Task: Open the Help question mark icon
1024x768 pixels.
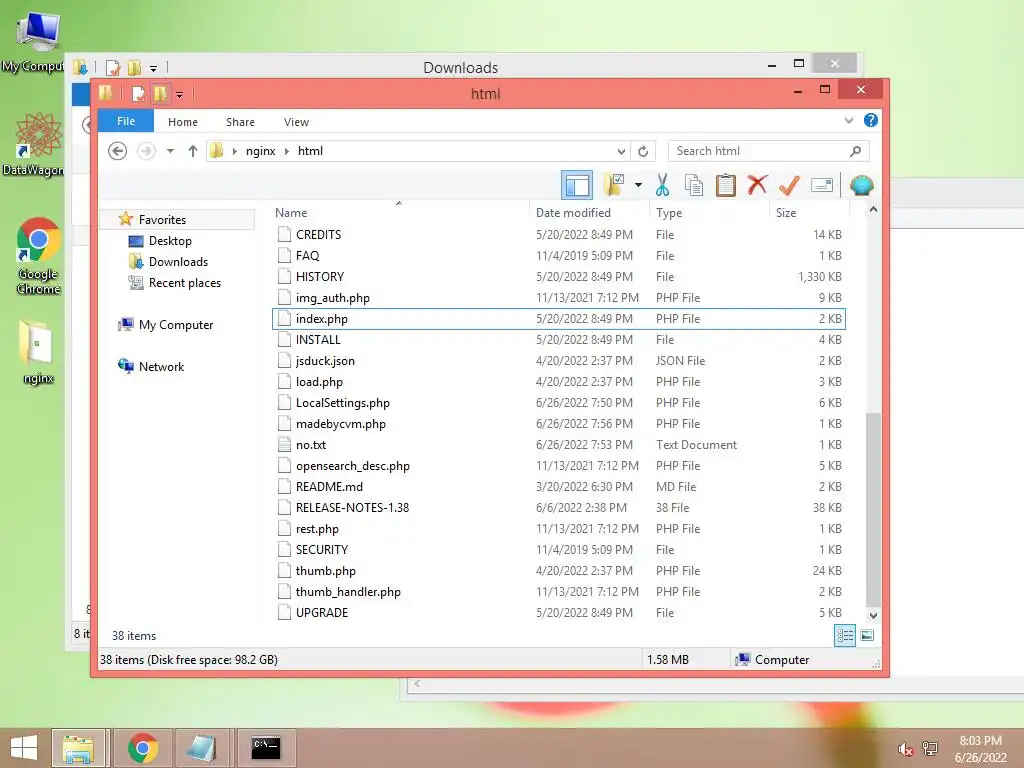Action: [x=871, y=120]
